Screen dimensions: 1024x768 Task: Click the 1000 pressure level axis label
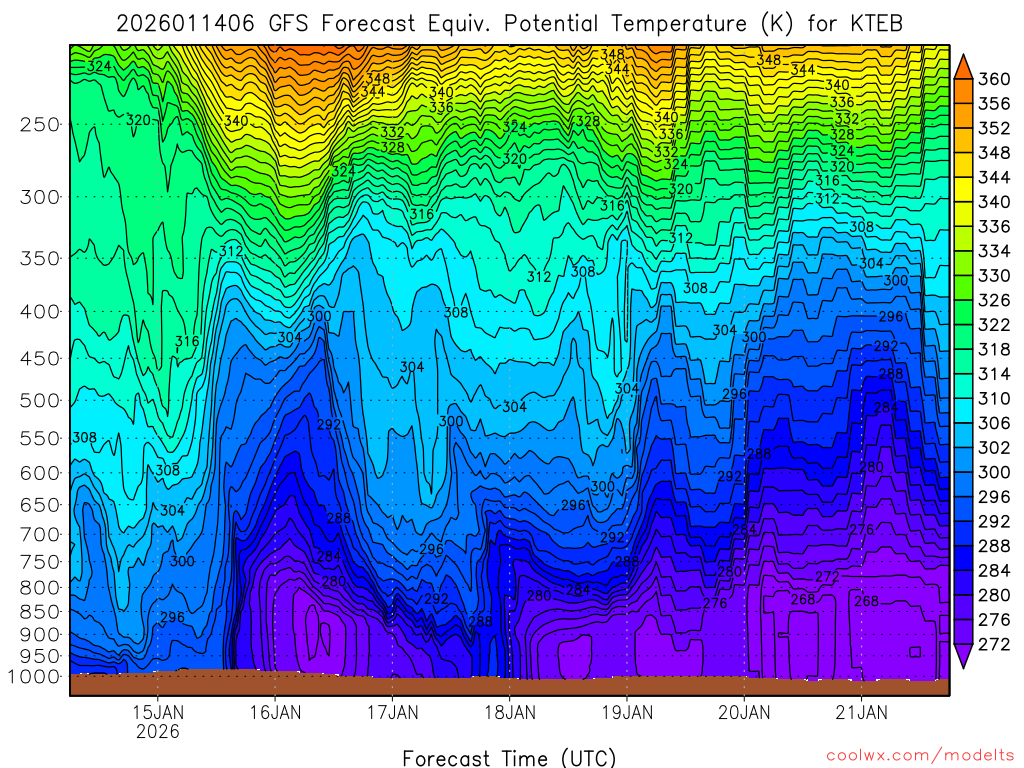point(33,677)
